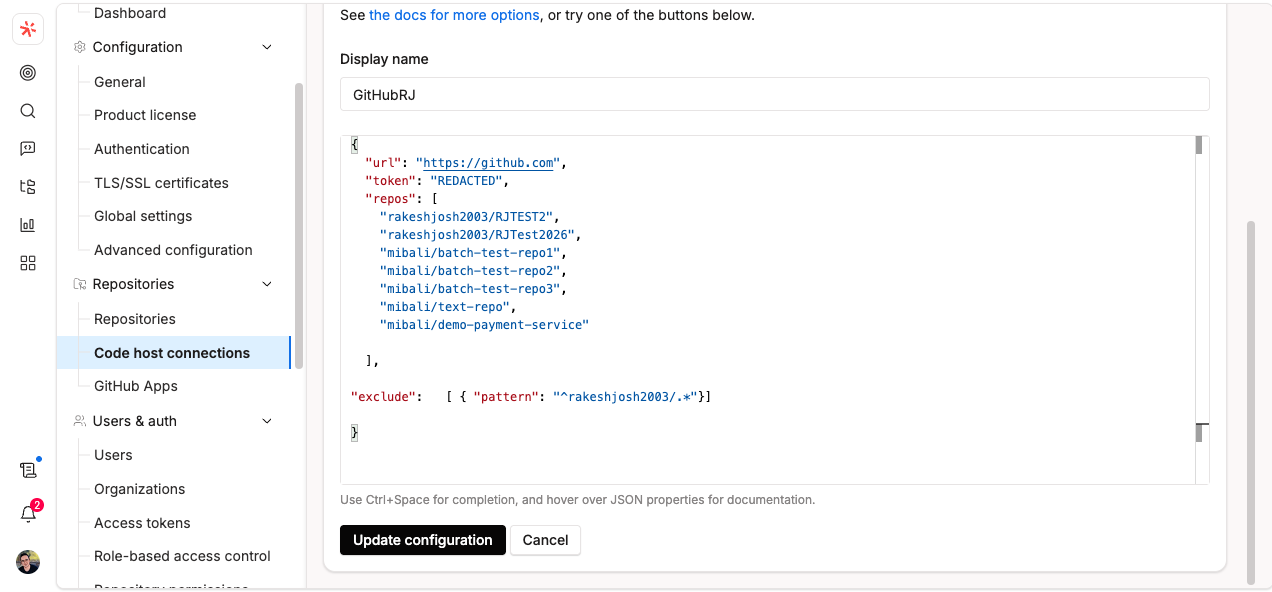Collapse the Configuration section chevron

[x=266, y=46]
